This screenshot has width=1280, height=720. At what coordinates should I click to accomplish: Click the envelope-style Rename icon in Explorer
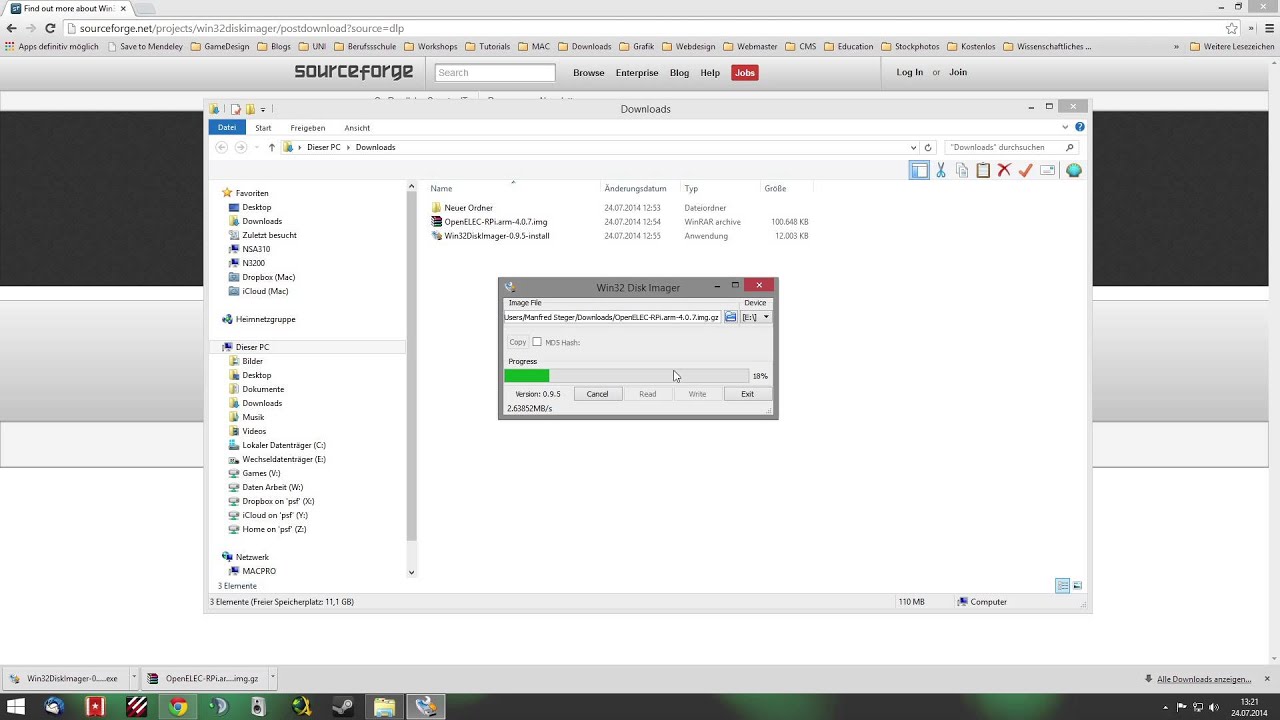click(x=1047, y=171)
